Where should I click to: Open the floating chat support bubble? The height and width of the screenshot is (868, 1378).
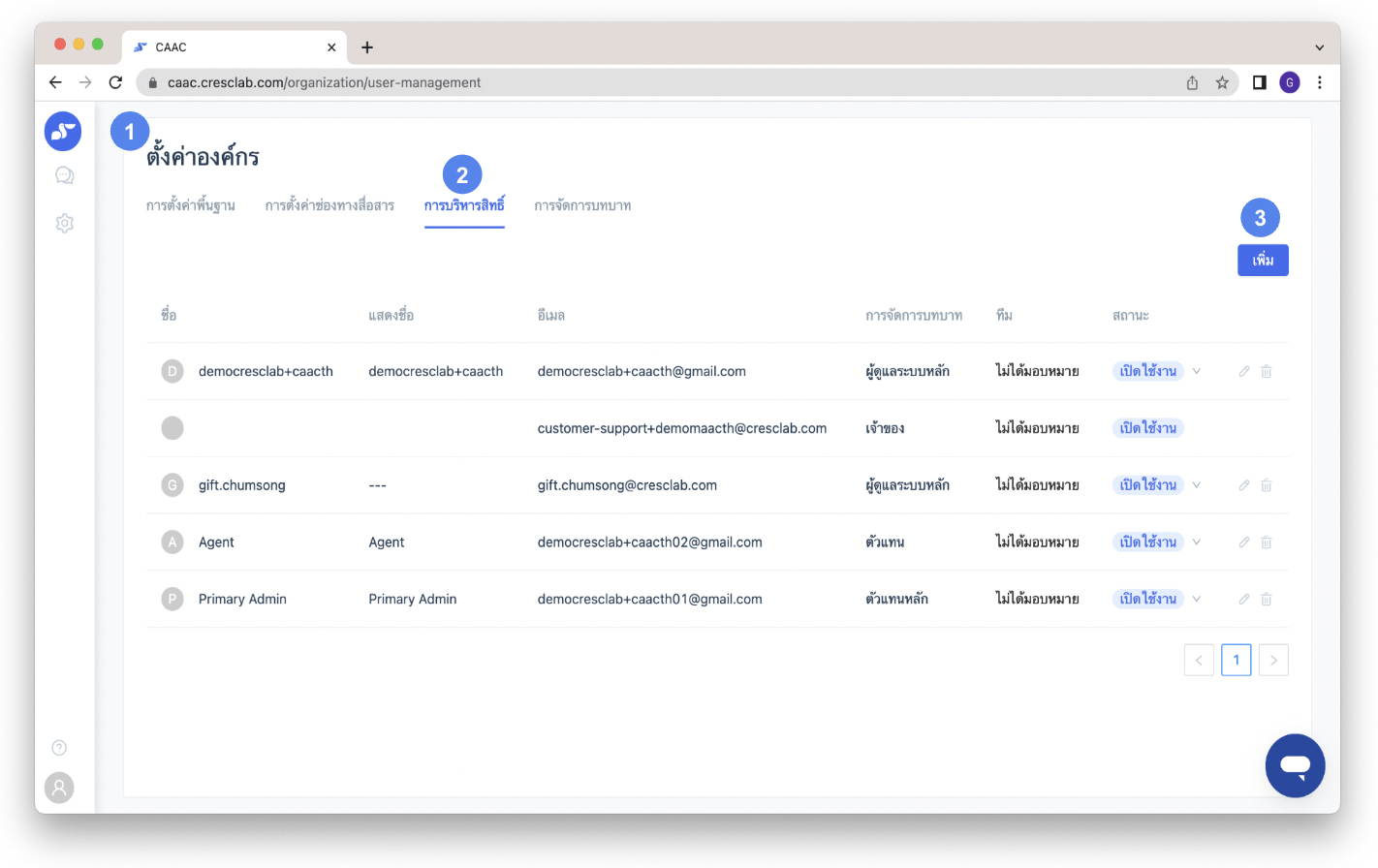1295,765
